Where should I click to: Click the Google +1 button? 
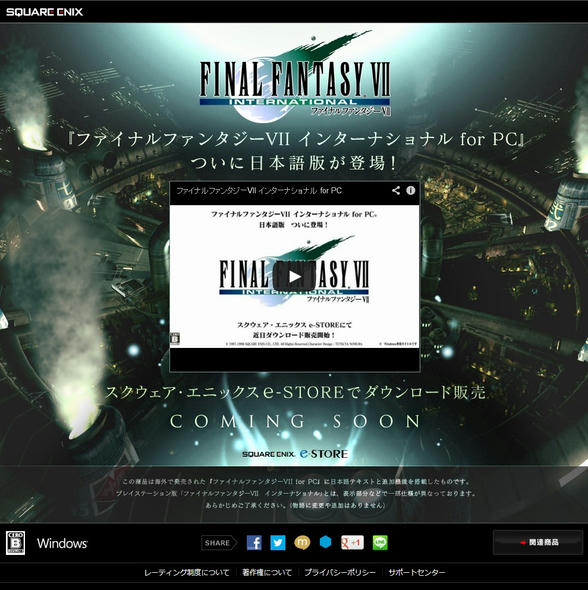tap(352, 543)
